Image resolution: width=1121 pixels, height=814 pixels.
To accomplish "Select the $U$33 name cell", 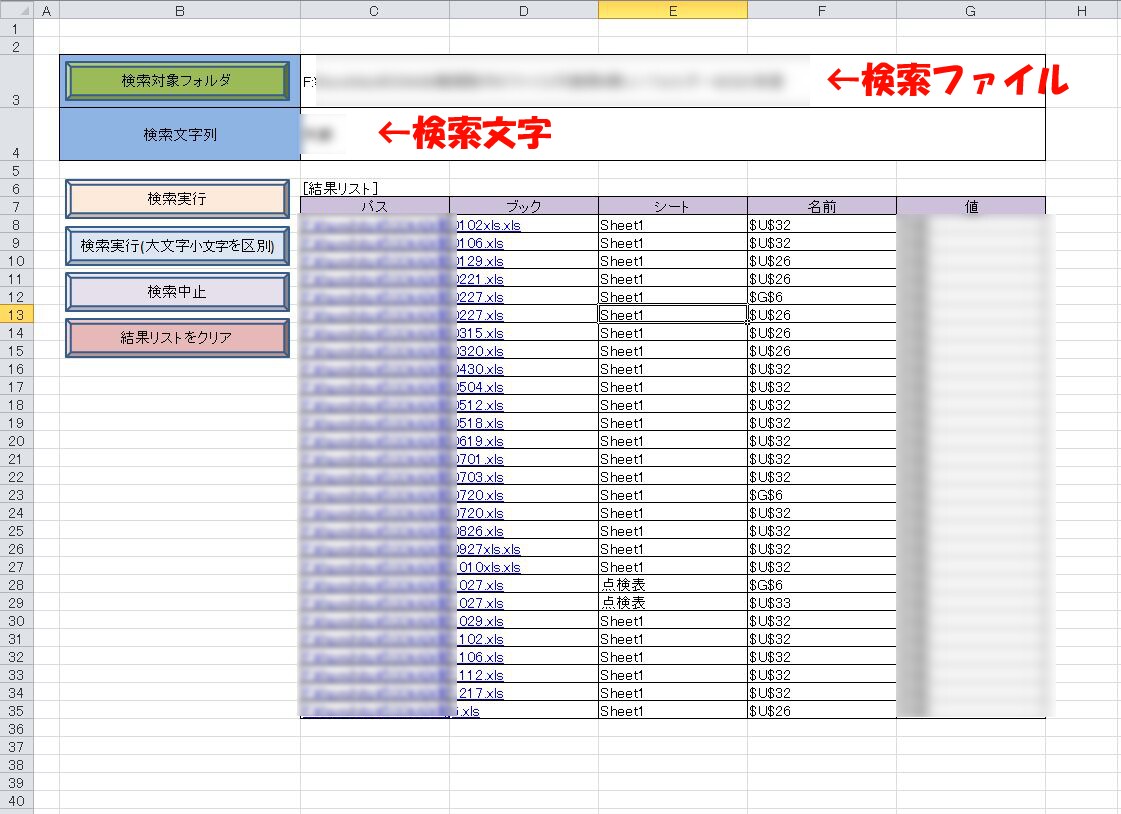I will coord(821,602).
